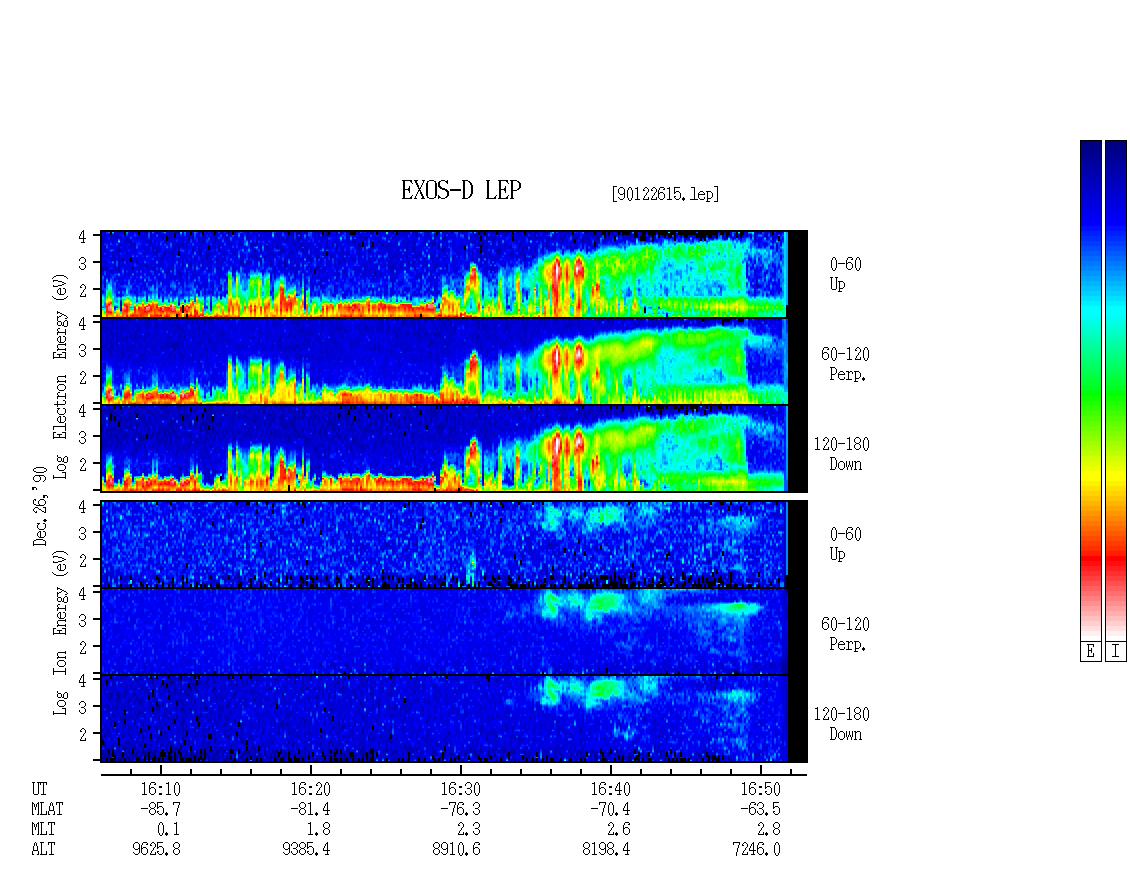Image resolution: width=1130 pixels, height=875 pixels.
Task: Select the MLAT value -76.3
Action: point(460,809)
